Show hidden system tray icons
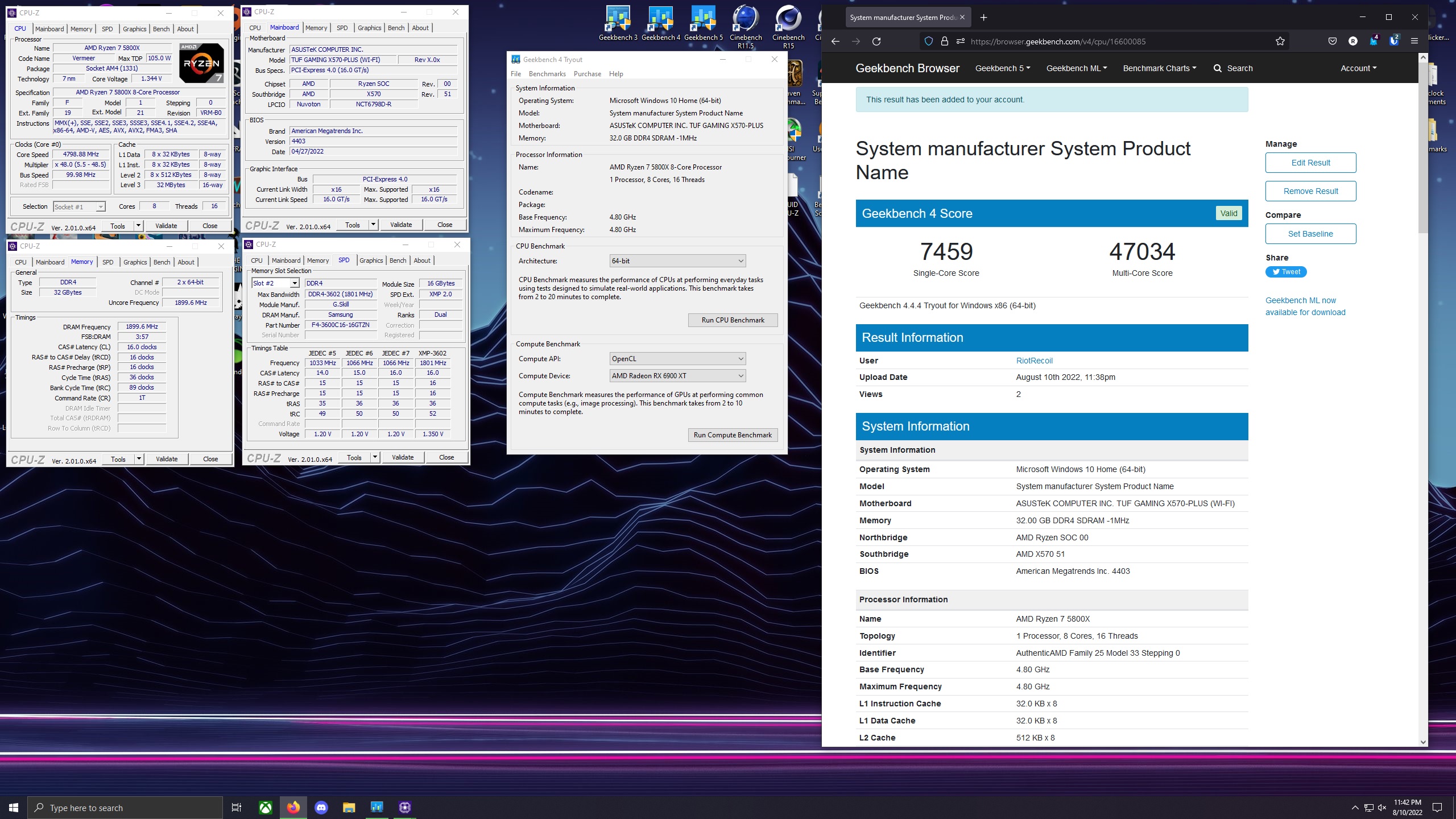 click(x=1355, y=808)
